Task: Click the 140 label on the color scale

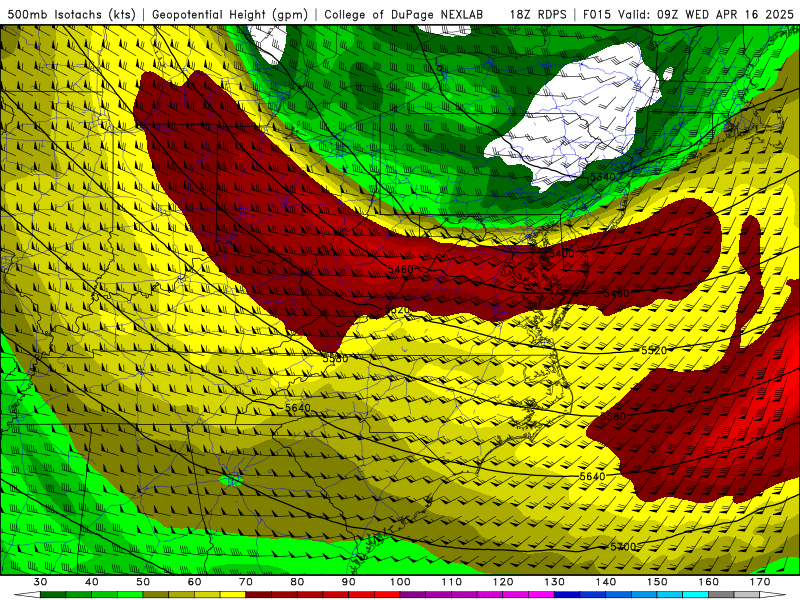Action: point(606,582)
